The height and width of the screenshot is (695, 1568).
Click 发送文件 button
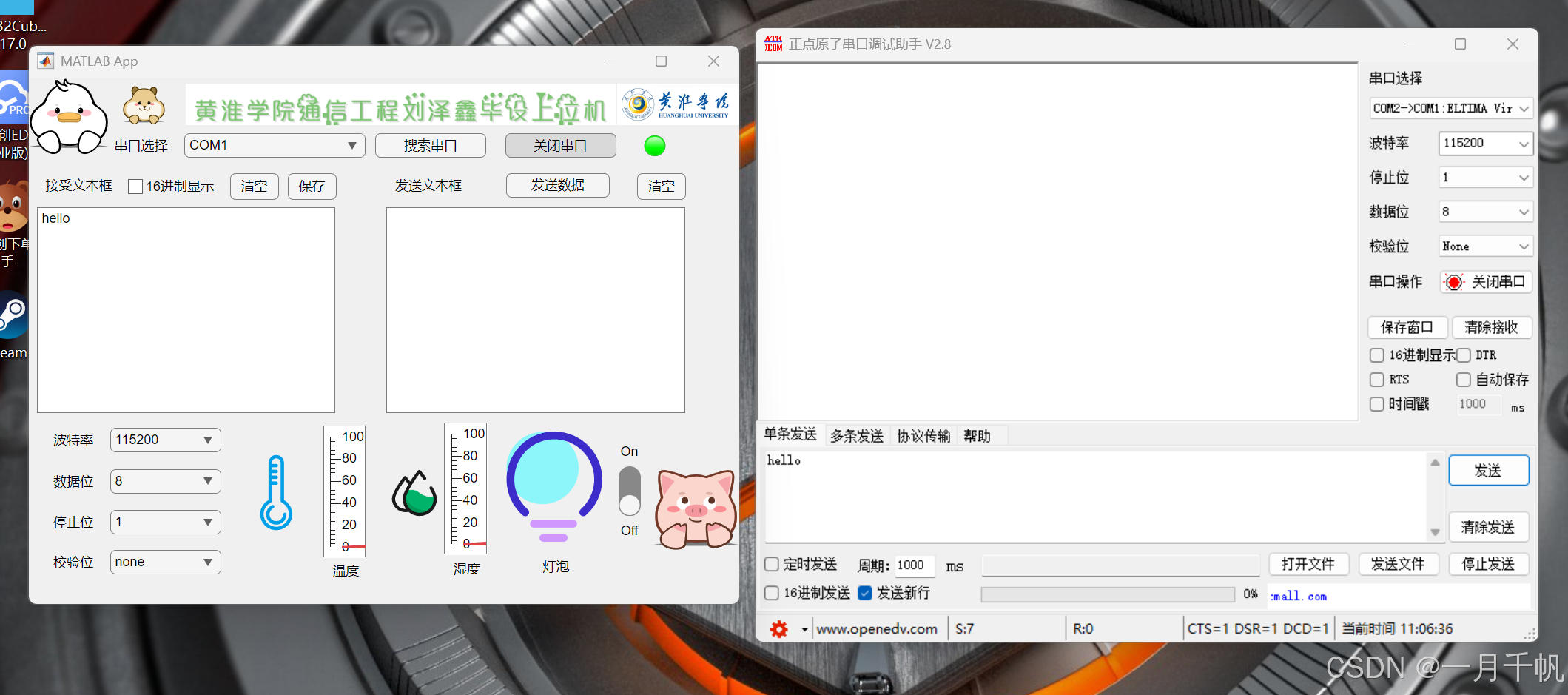pyautogui.click(x=1399, y=564)
